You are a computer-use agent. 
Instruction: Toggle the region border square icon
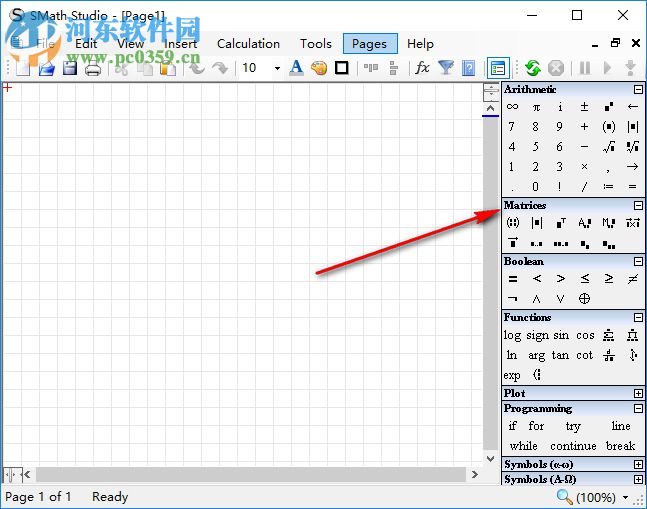[x=342, y=68]
